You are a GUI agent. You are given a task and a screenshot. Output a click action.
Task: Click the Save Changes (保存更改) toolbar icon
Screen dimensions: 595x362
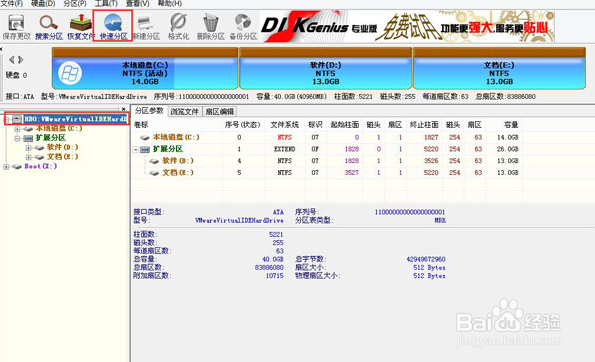(16, 27)
